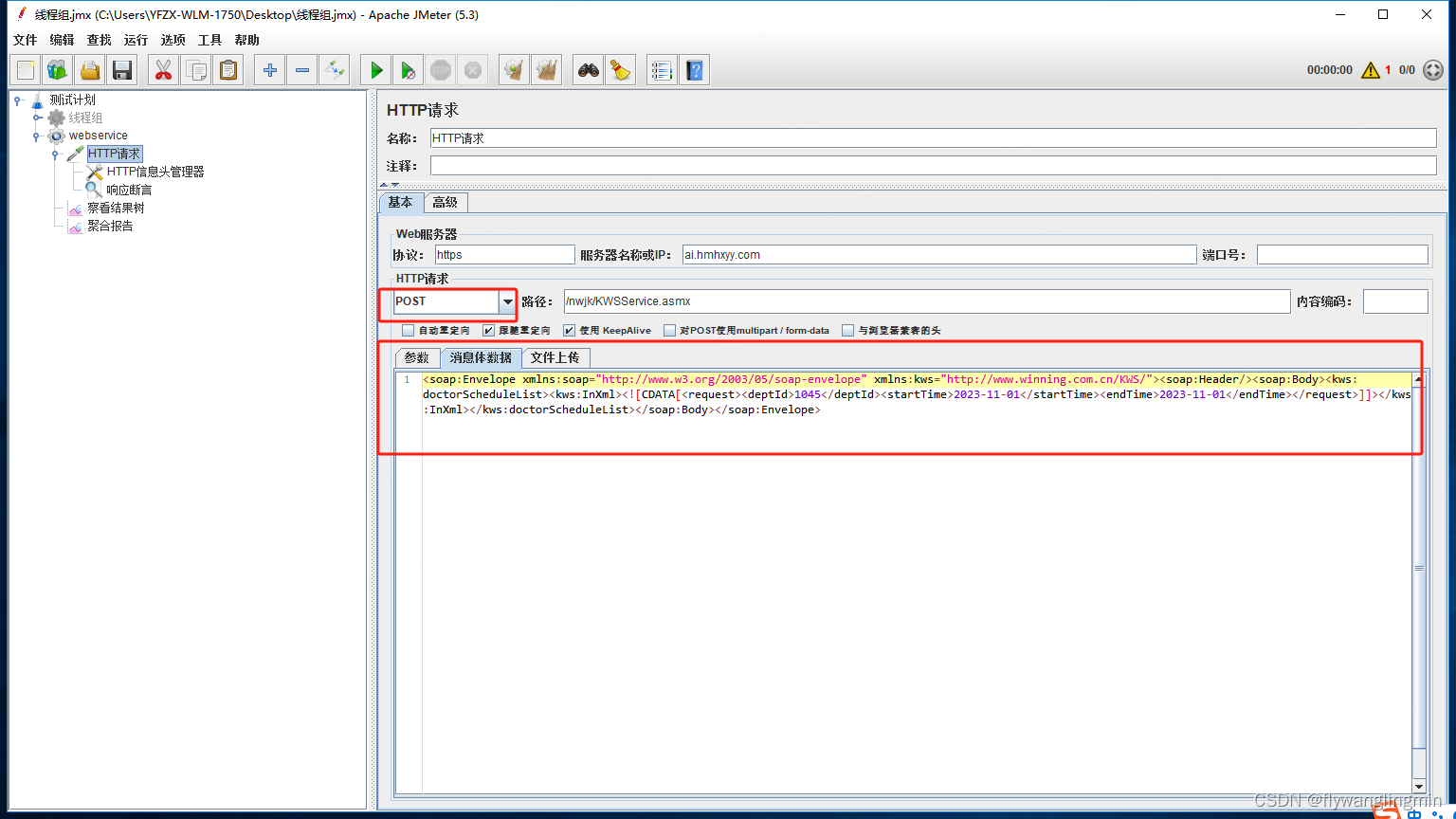Image resolution: width=1456 pixels, height=819 pixels.
Task: Save the test plan via disk icon
Action: click(x=121, y=69)
